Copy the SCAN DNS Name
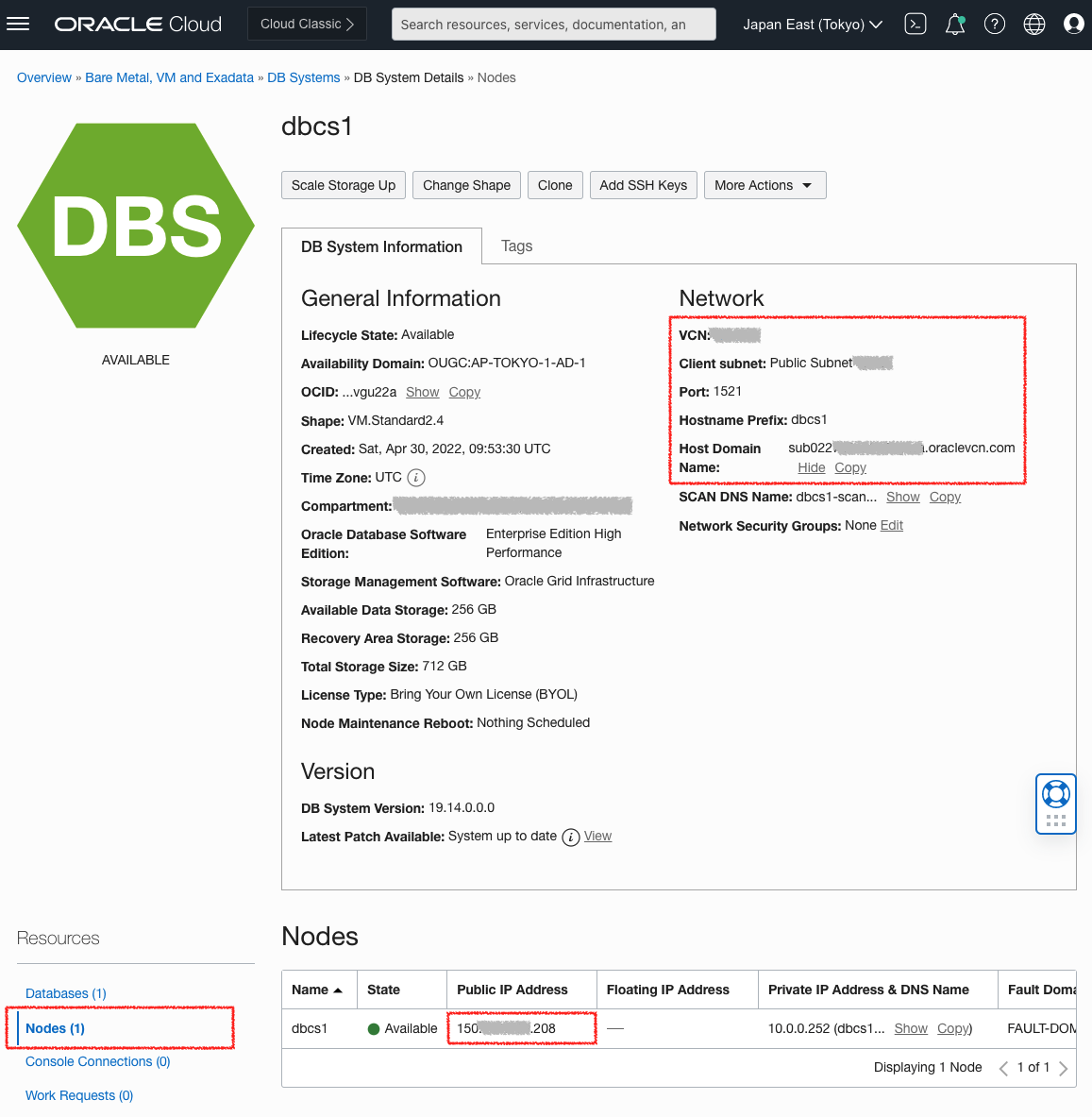1092x1117 pixels. (x=945, y=498)
